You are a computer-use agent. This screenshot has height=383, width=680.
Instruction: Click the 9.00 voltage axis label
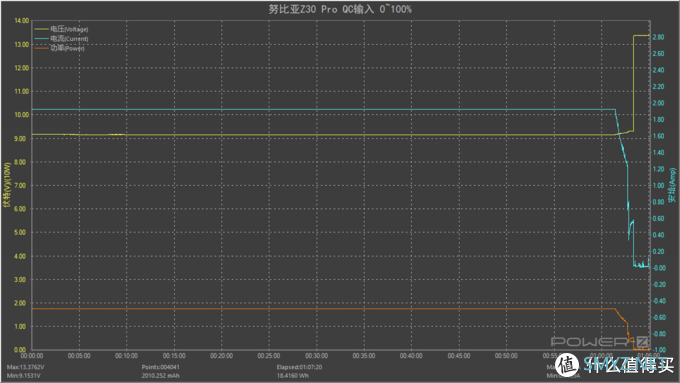coord(20,139)
